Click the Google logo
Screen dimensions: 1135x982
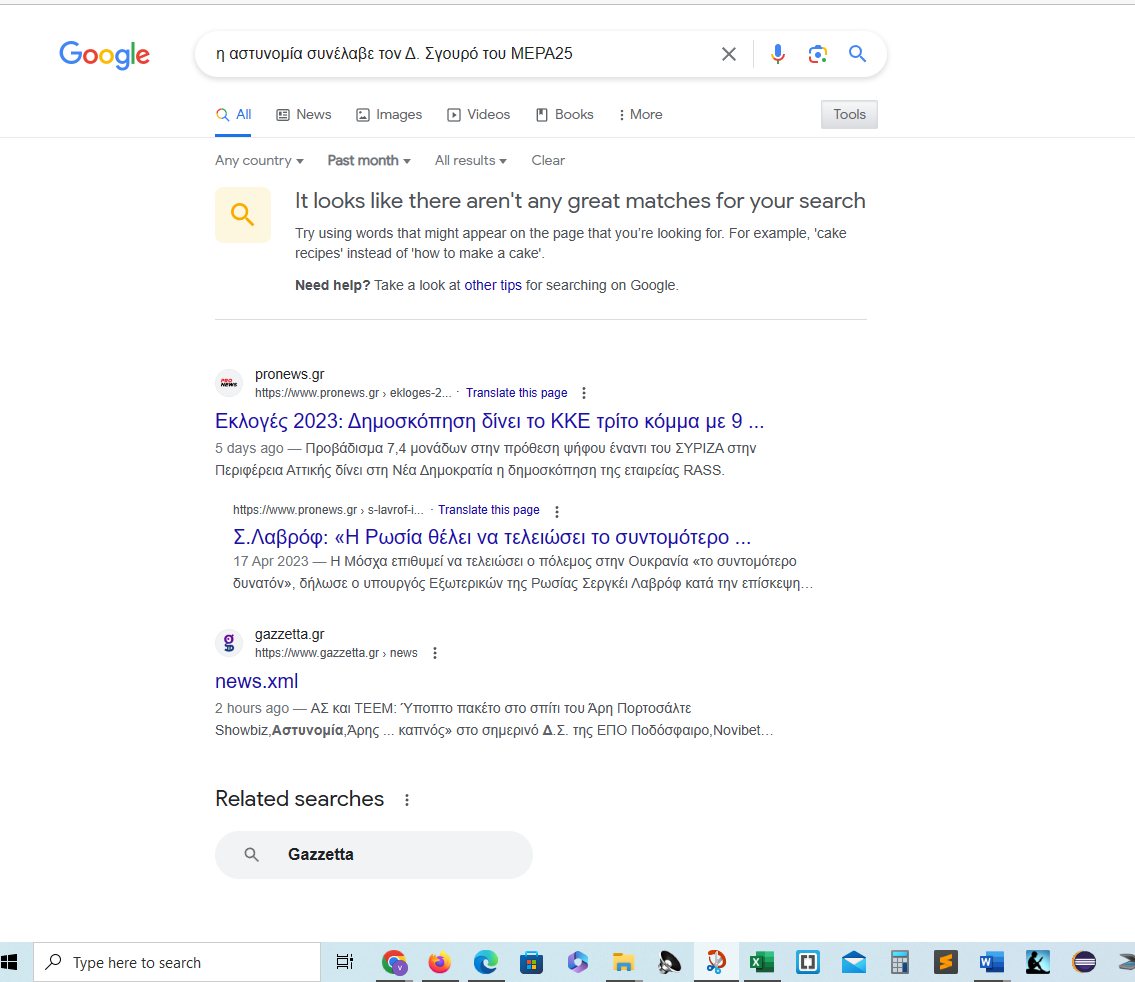coord(104,55)
